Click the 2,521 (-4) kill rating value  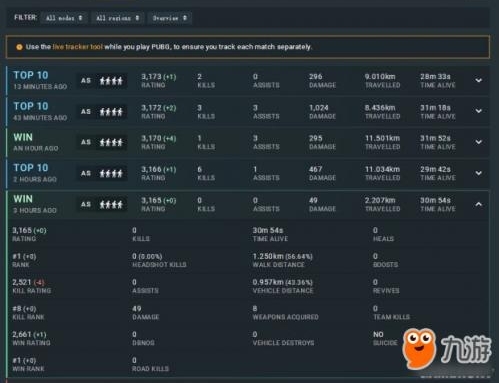click(28, 283)
